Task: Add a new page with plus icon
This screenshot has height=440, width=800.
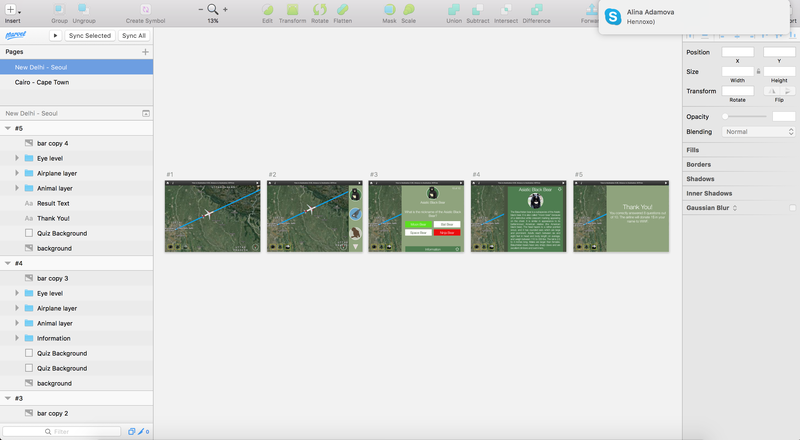Action: pos(145,51)
